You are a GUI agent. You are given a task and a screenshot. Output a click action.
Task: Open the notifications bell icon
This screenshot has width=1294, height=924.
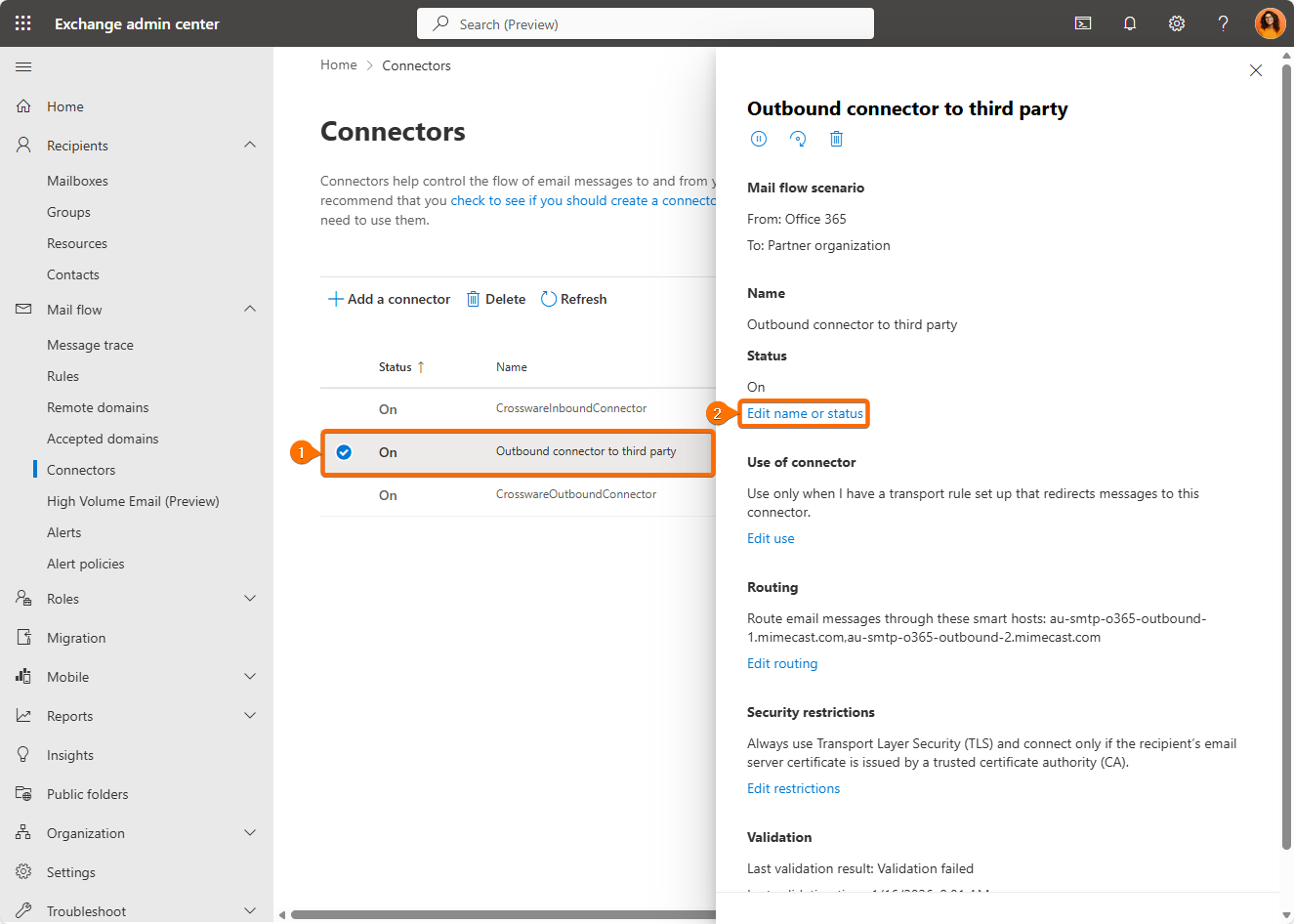(x=1130, y=23)
